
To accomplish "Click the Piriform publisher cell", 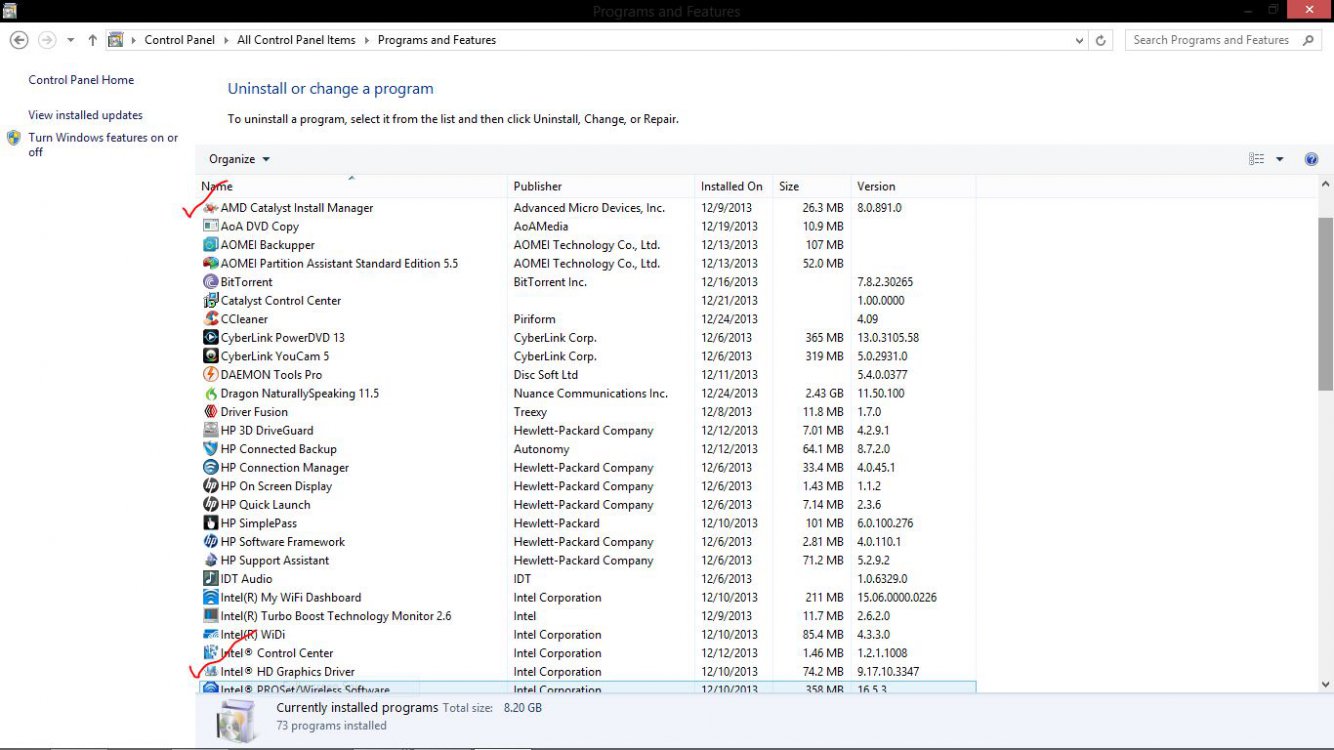I will [534, 319].
